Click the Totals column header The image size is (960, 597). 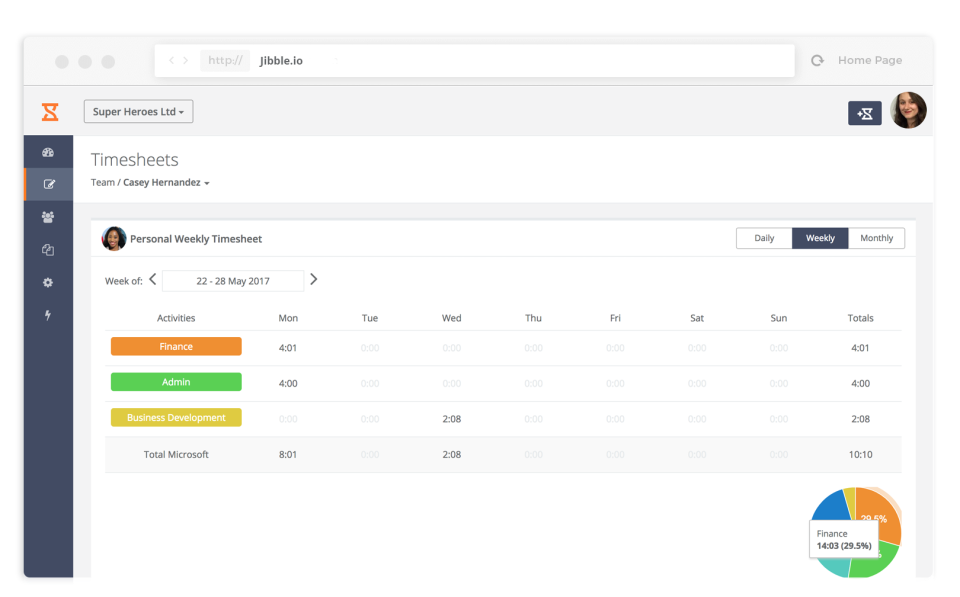click(x=860, y=318)
